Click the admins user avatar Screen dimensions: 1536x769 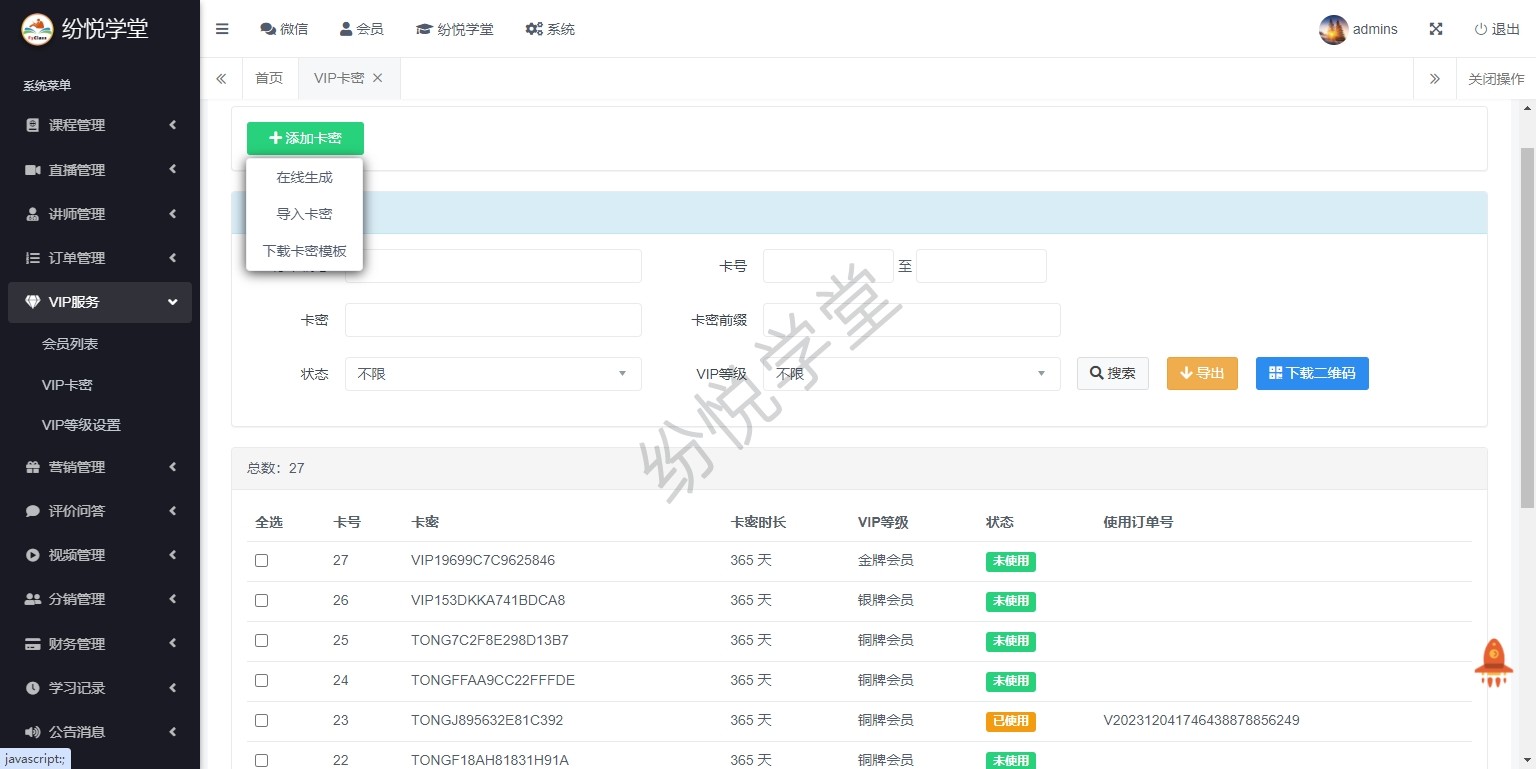click(1333, 30)
